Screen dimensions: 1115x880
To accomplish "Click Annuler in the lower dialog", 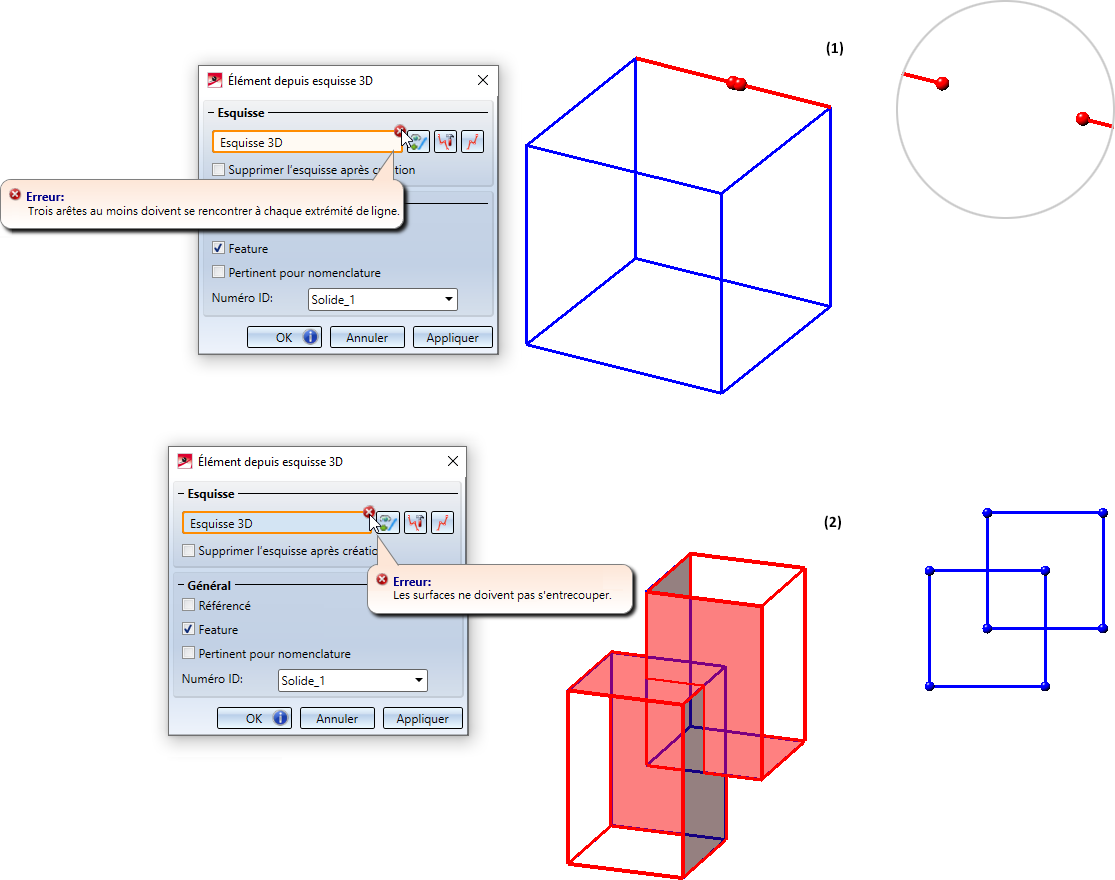I will pos(337,718).
